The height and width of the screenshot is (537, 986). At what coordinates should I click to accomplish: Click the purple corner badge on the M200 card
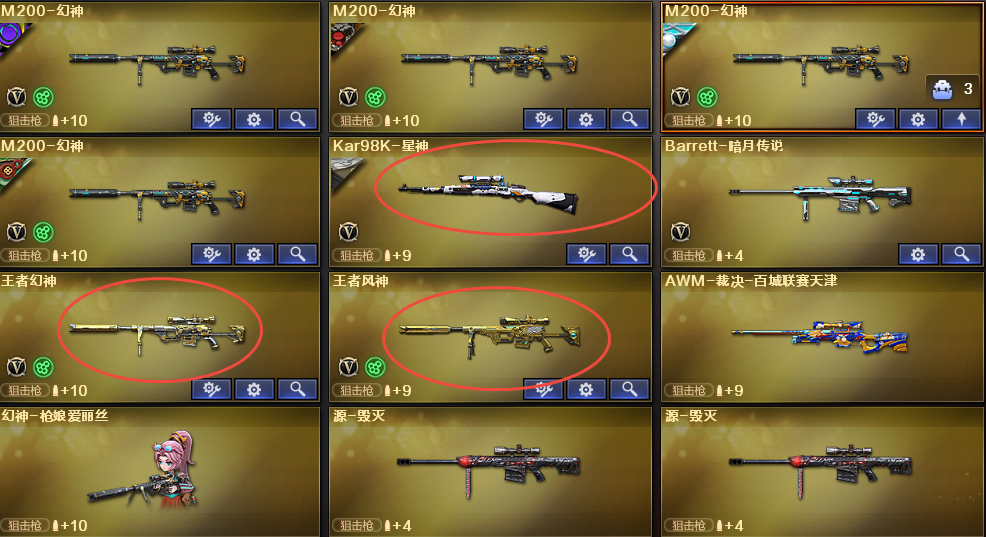click(13, 38)
